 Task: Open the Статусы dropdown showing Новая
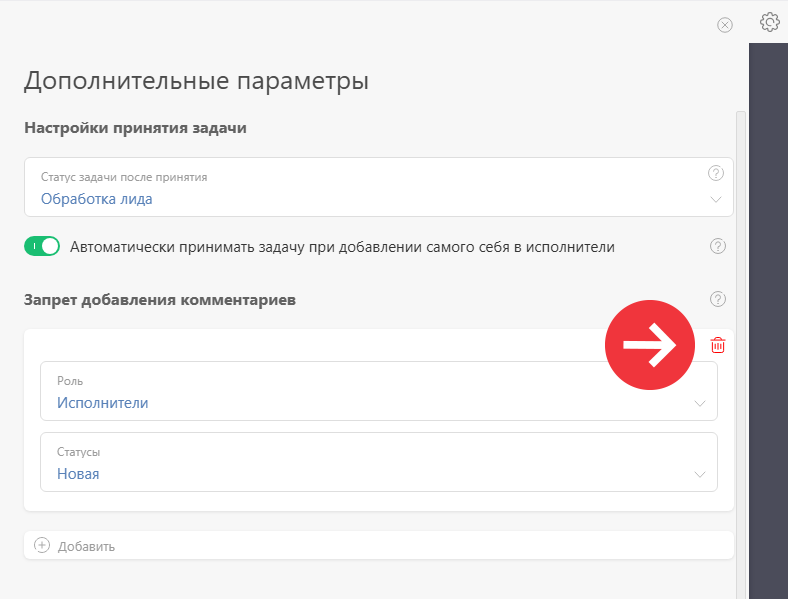point(379,462)
